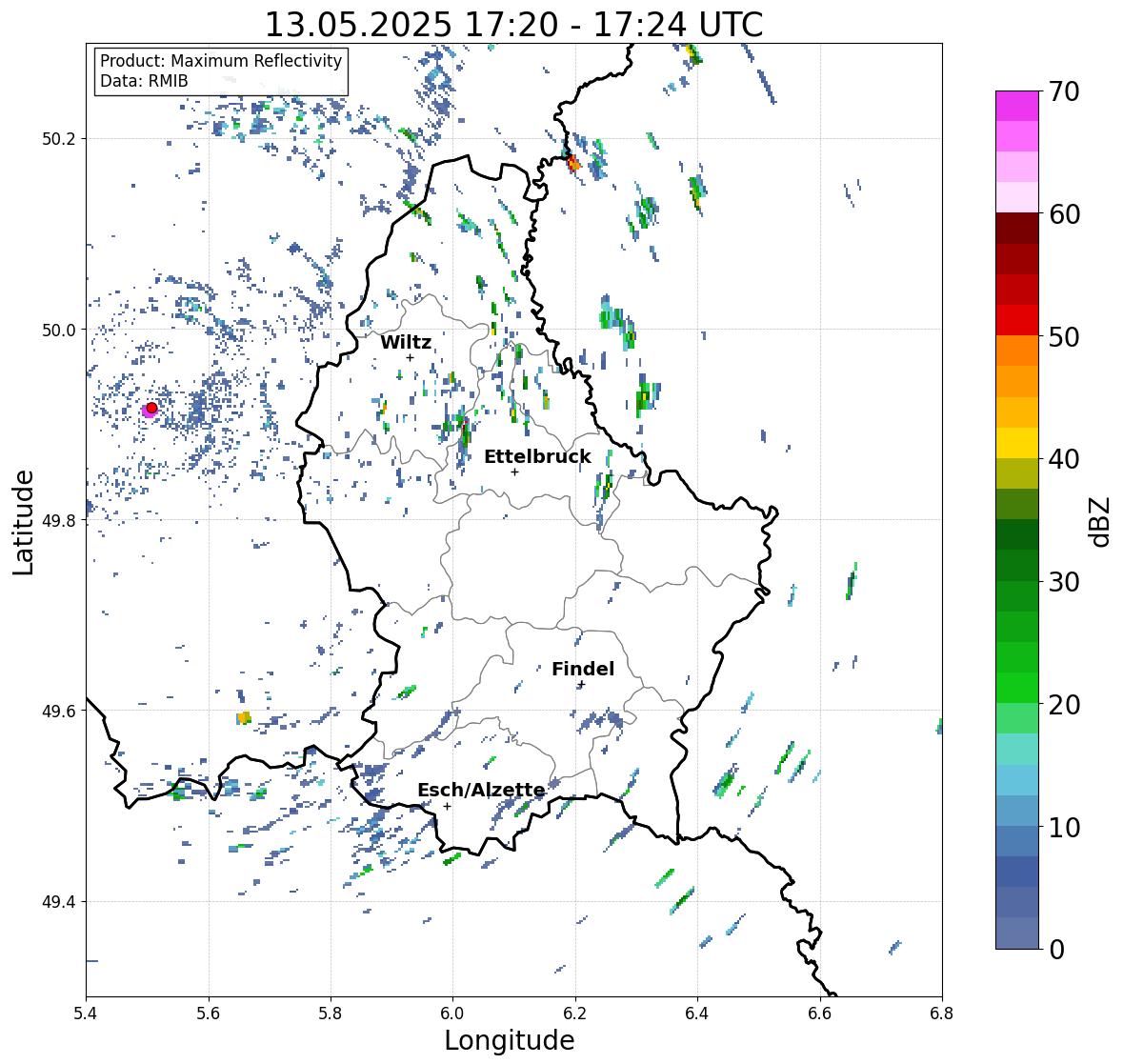Click the 50.0 latitude tick label
This screenshot has height=1064, width=1123.
tap(59, 331)
